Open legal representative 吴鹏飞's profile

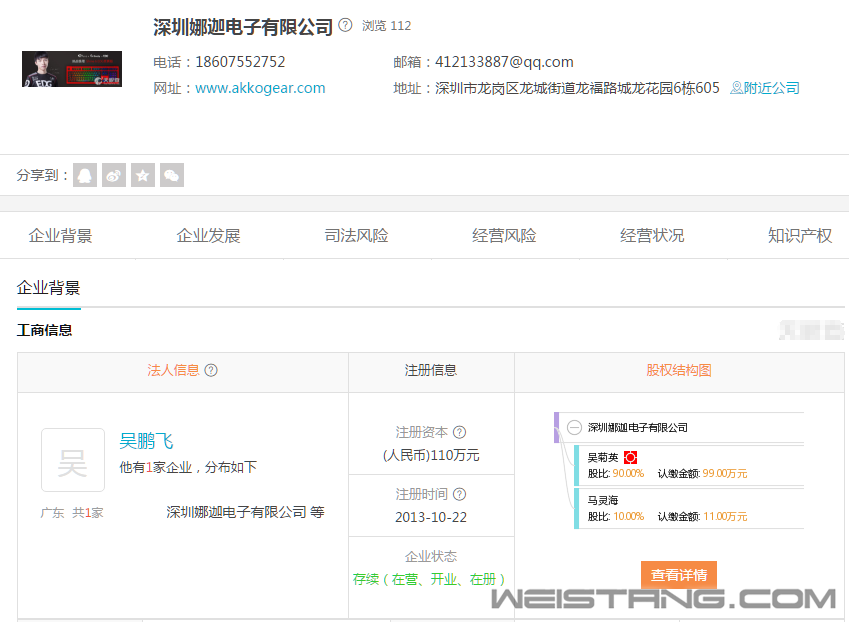pos(146,441)
